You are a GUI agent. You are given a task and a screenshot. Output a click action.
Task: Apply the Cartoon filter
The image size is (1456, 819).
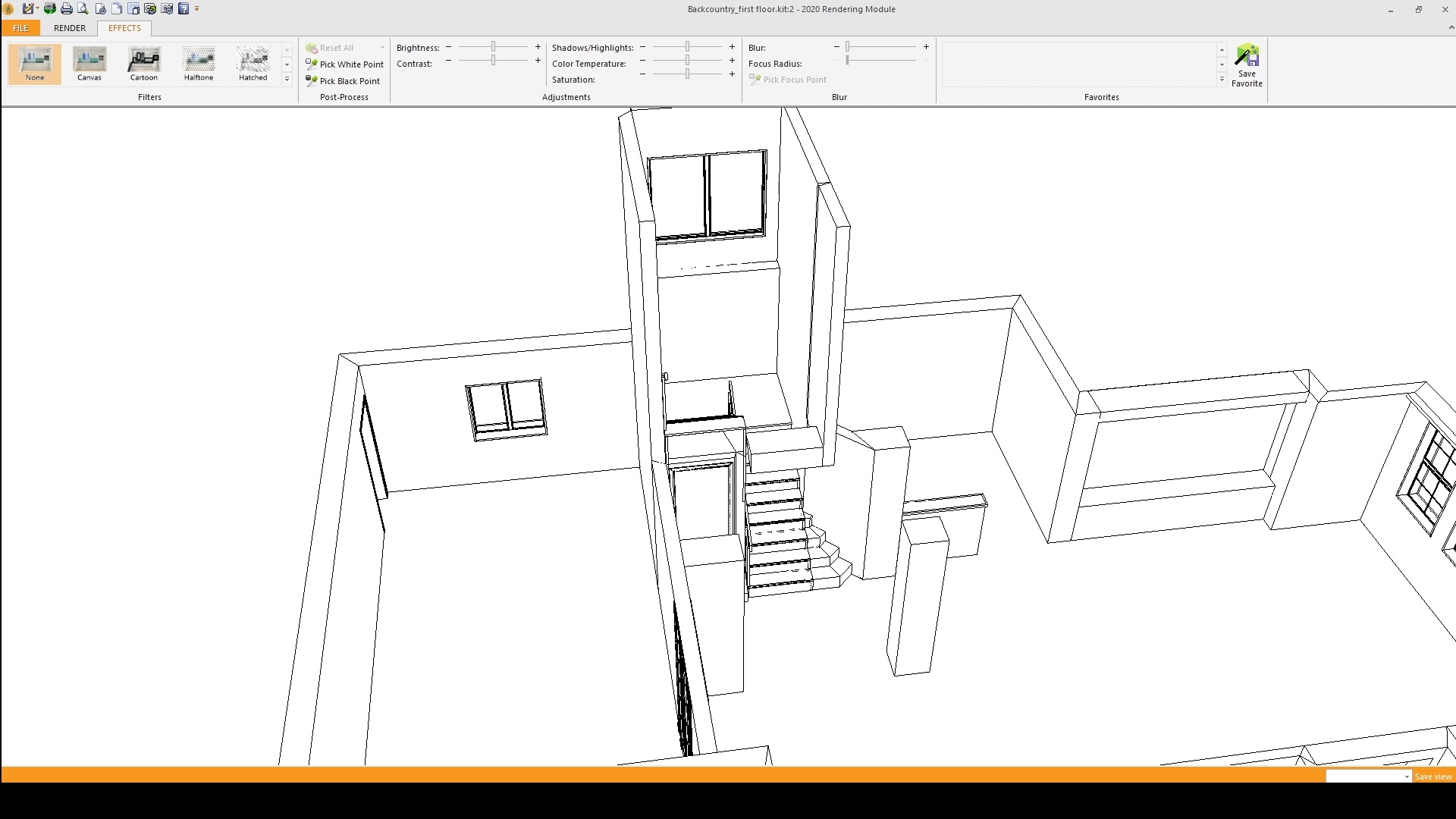(144, 64)
